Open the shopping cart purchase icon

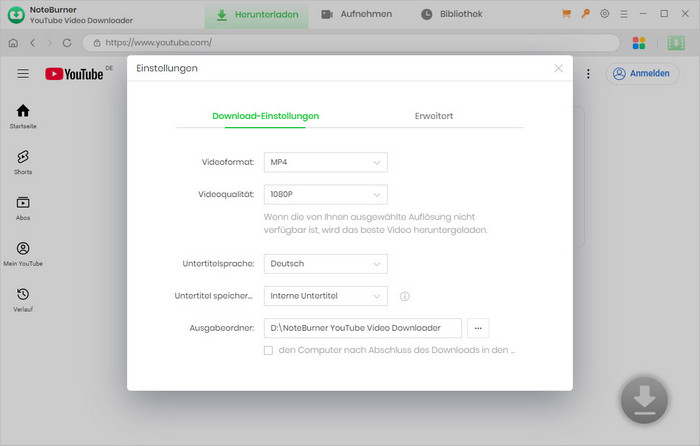click(566, 14)
